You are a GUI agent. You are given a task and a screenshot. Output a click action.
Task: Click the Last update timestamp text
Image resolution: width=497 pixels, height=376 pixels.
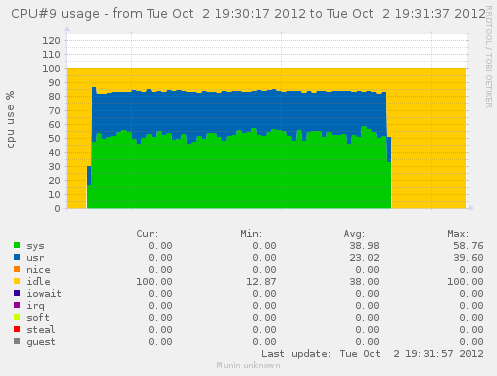coord(372,354)
